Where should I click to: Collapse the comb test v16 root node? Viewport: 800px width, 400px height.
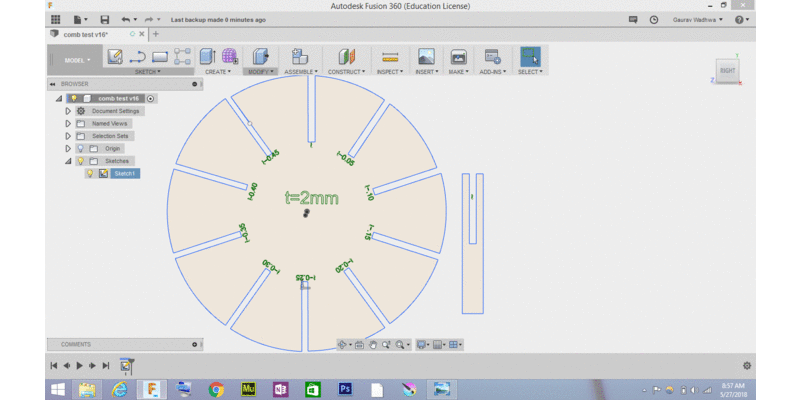click(x=59, y=98)
